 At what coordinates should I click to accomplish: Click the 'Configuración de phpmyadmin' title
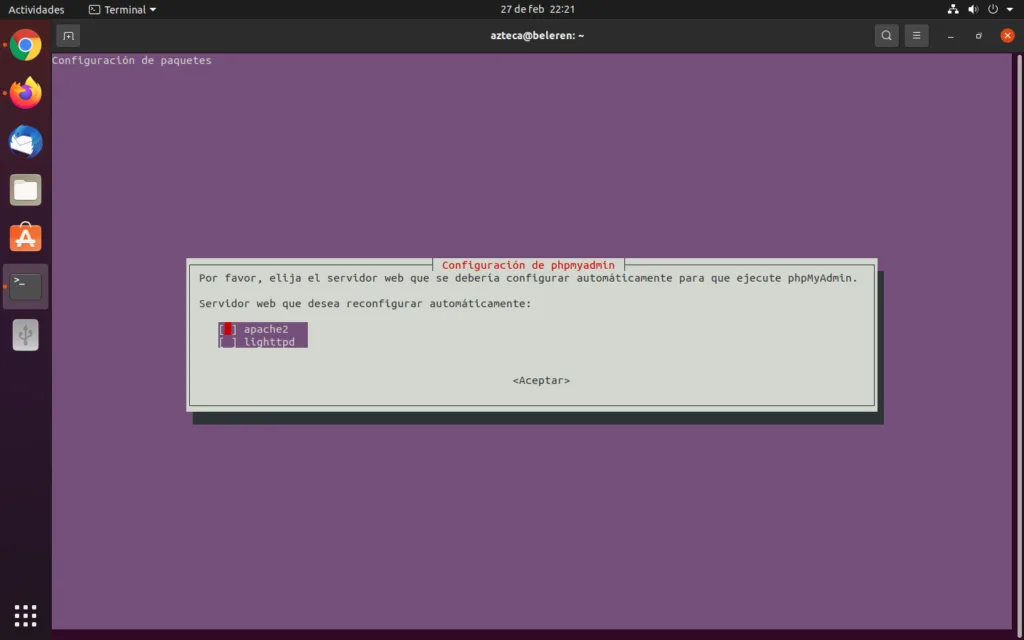pyautogui.click(x=528, y=265)
